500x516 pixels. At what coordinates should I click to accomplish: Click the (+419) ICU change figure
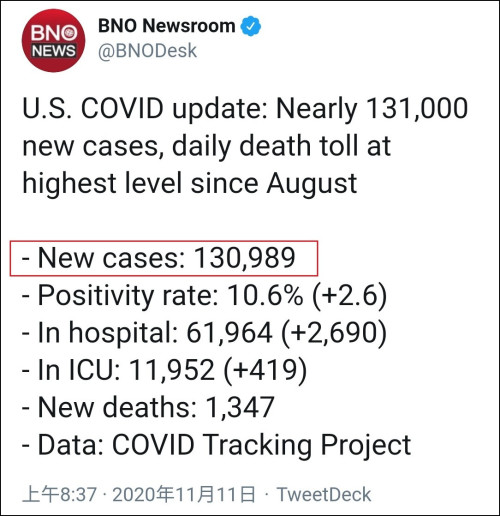click(265, 370)
